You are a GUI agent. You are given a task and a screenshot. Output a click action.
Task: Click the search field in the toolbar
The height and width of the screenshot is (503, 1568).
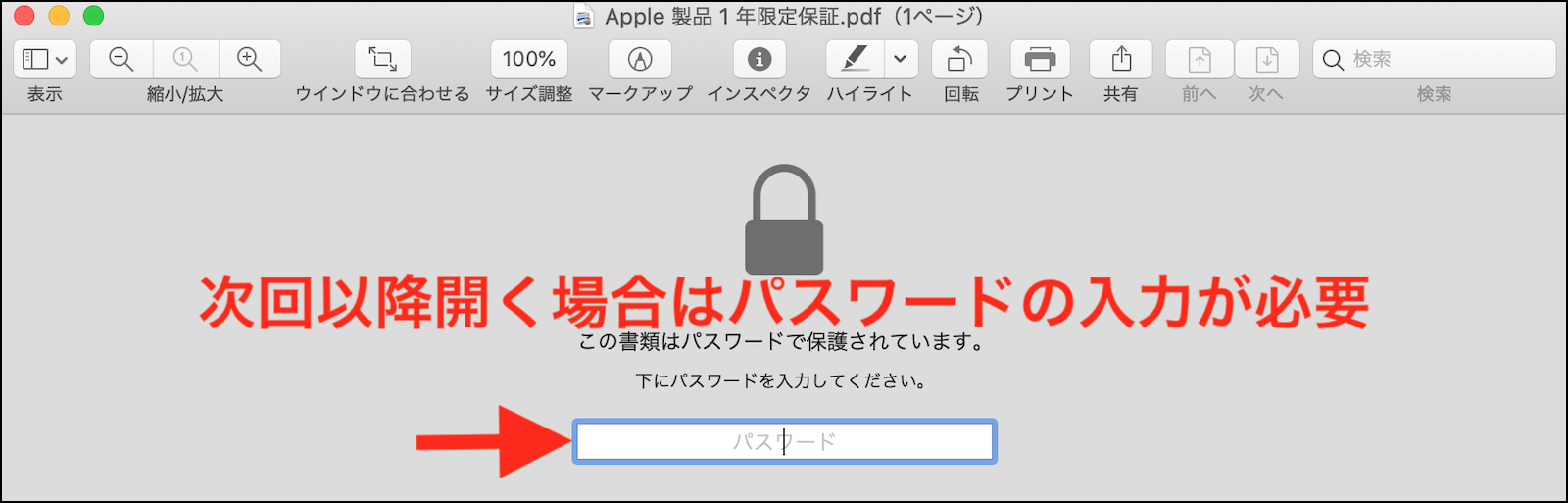1434,60
